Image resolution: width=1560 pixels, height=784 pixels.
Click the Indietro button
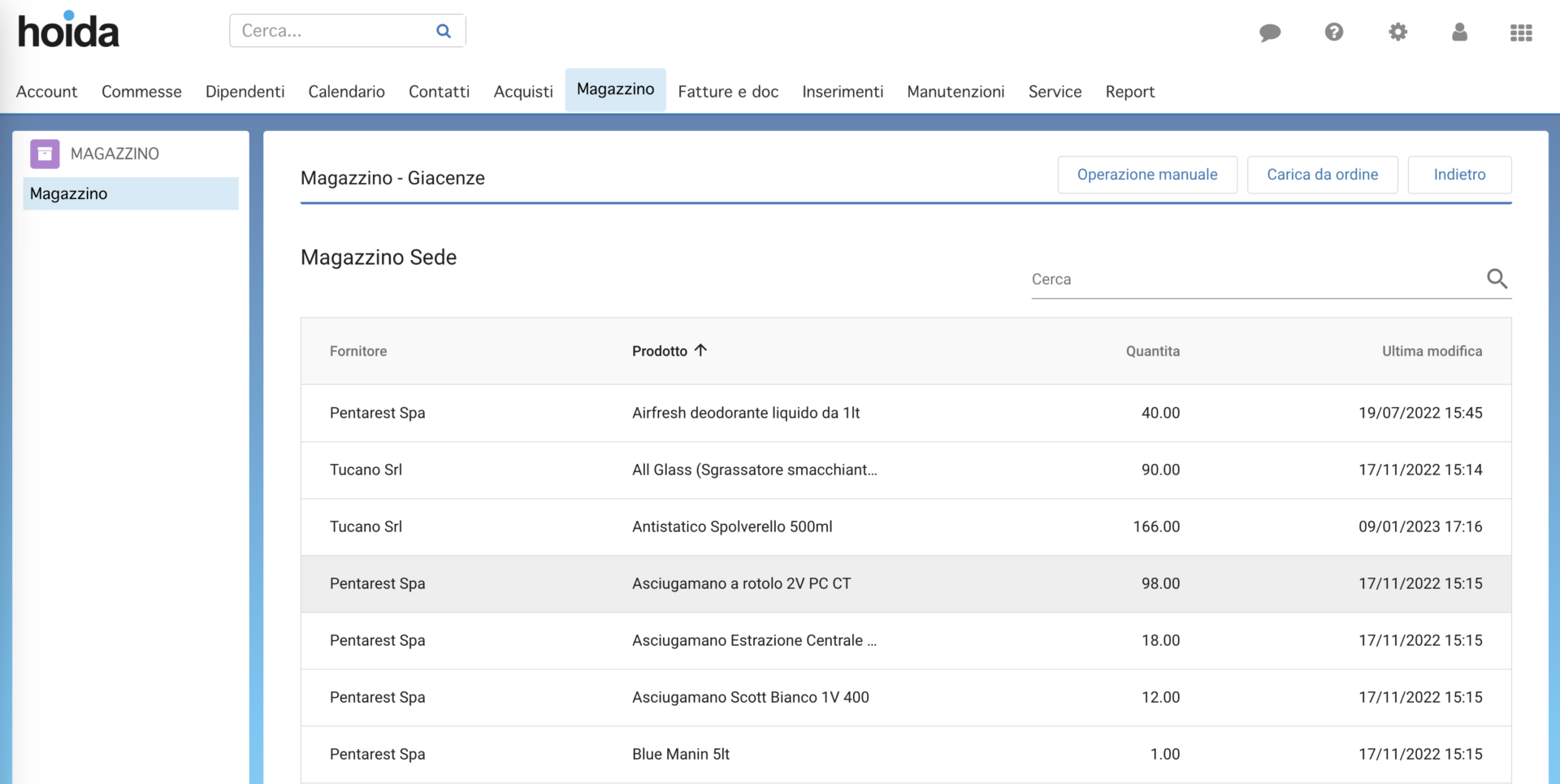(1459, 175)
